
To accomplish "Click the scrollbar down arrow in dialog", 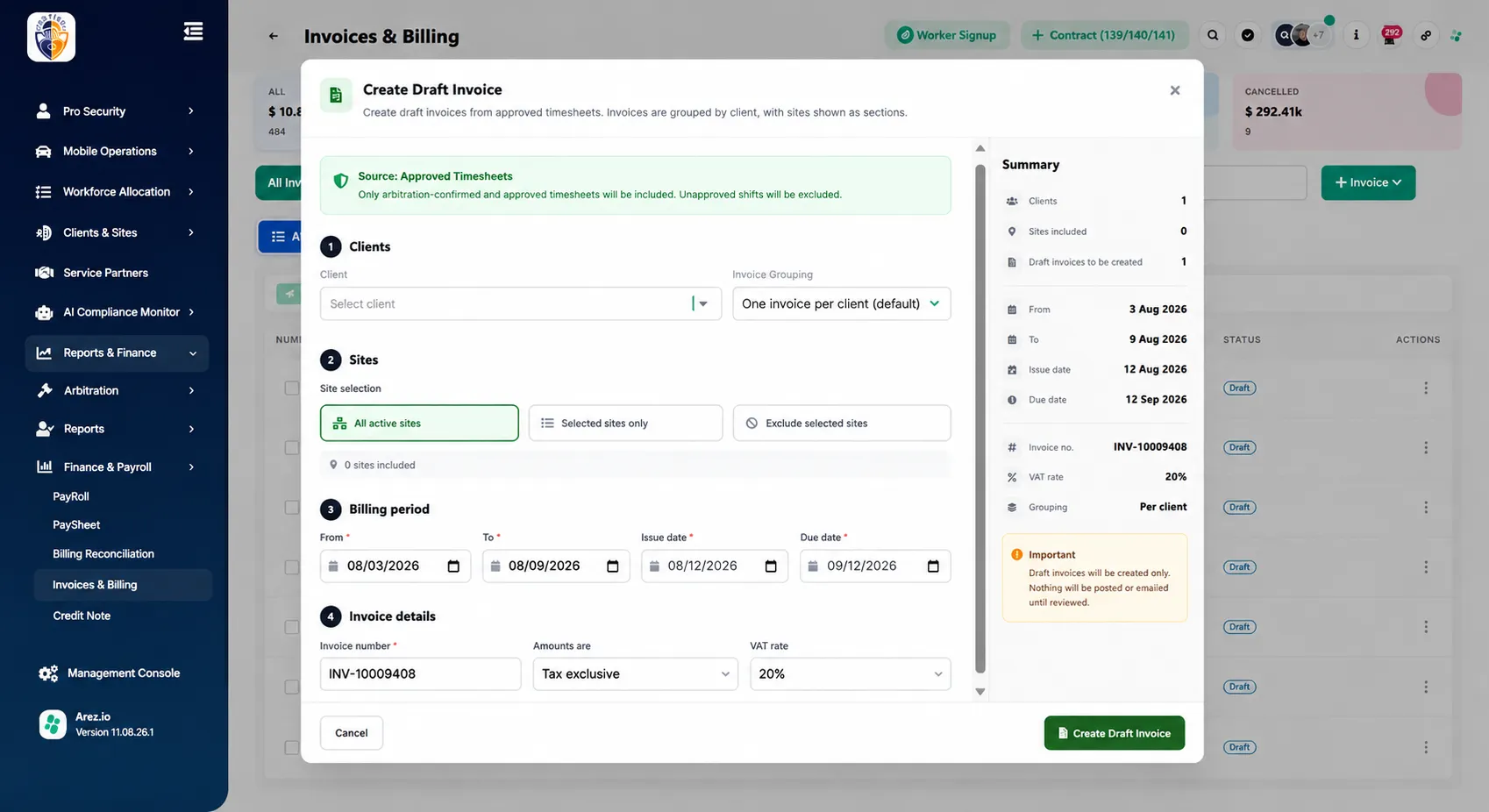I will [x=980, y=692].
